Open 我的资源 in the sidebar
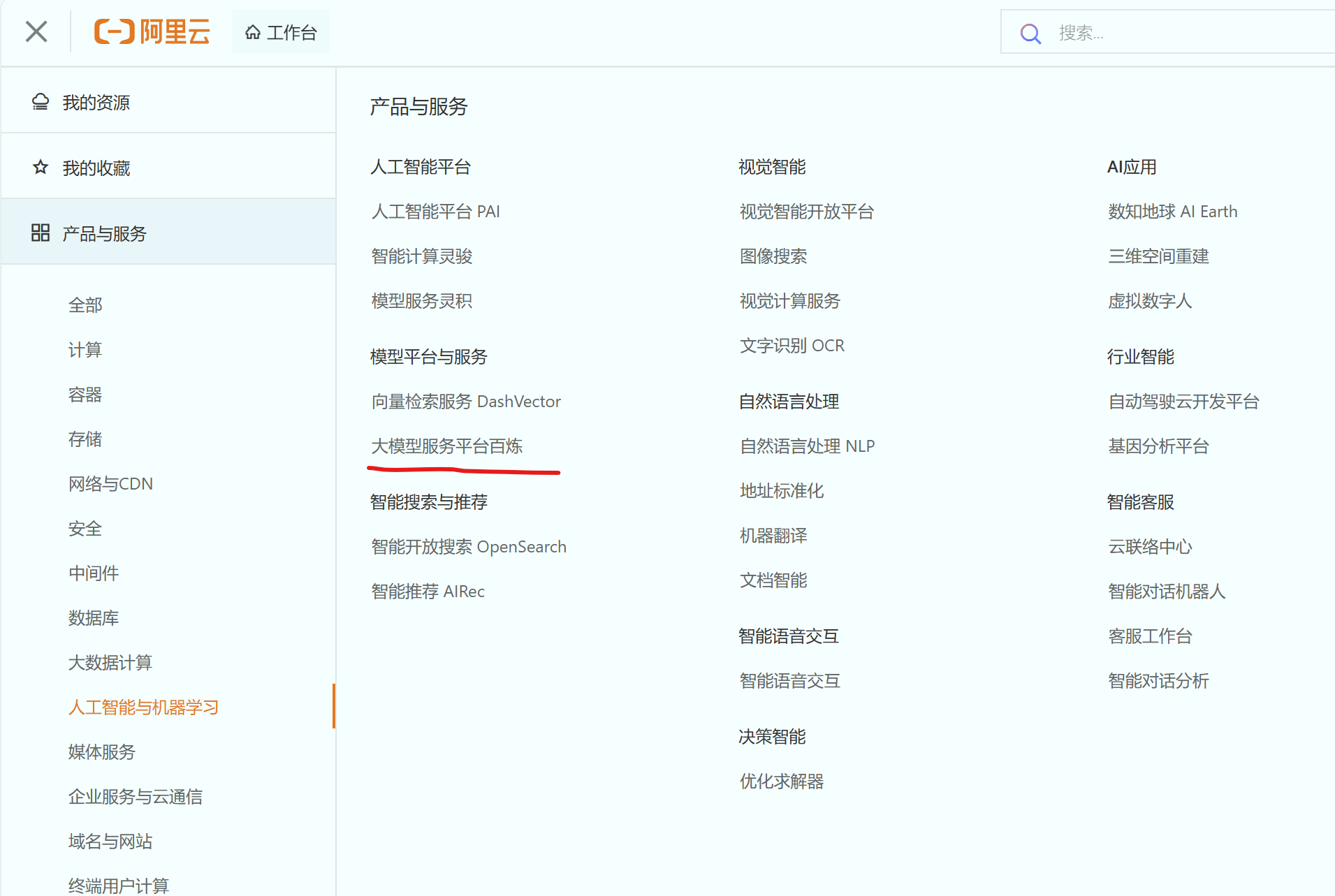The image size is (1335, 896). 168,102
